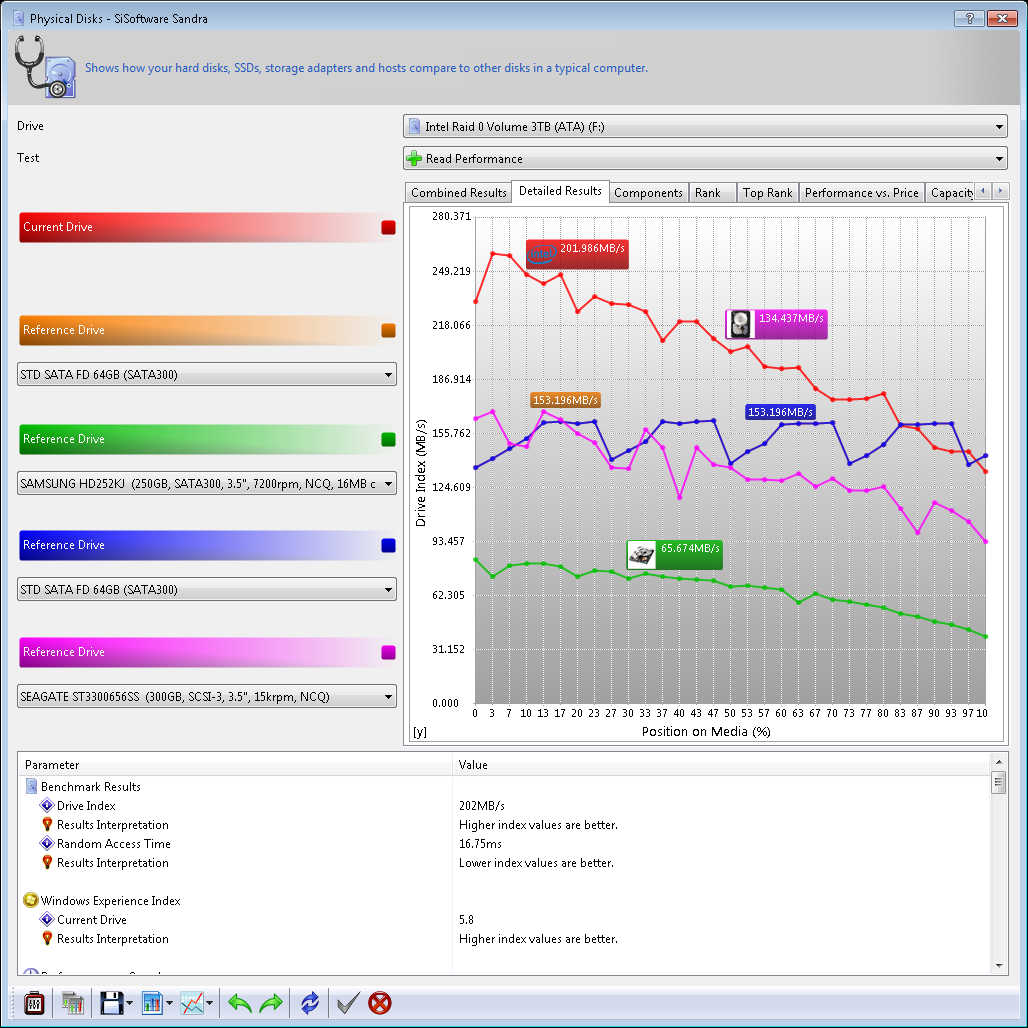Open the Top Rank tab

tap(767, 193)
